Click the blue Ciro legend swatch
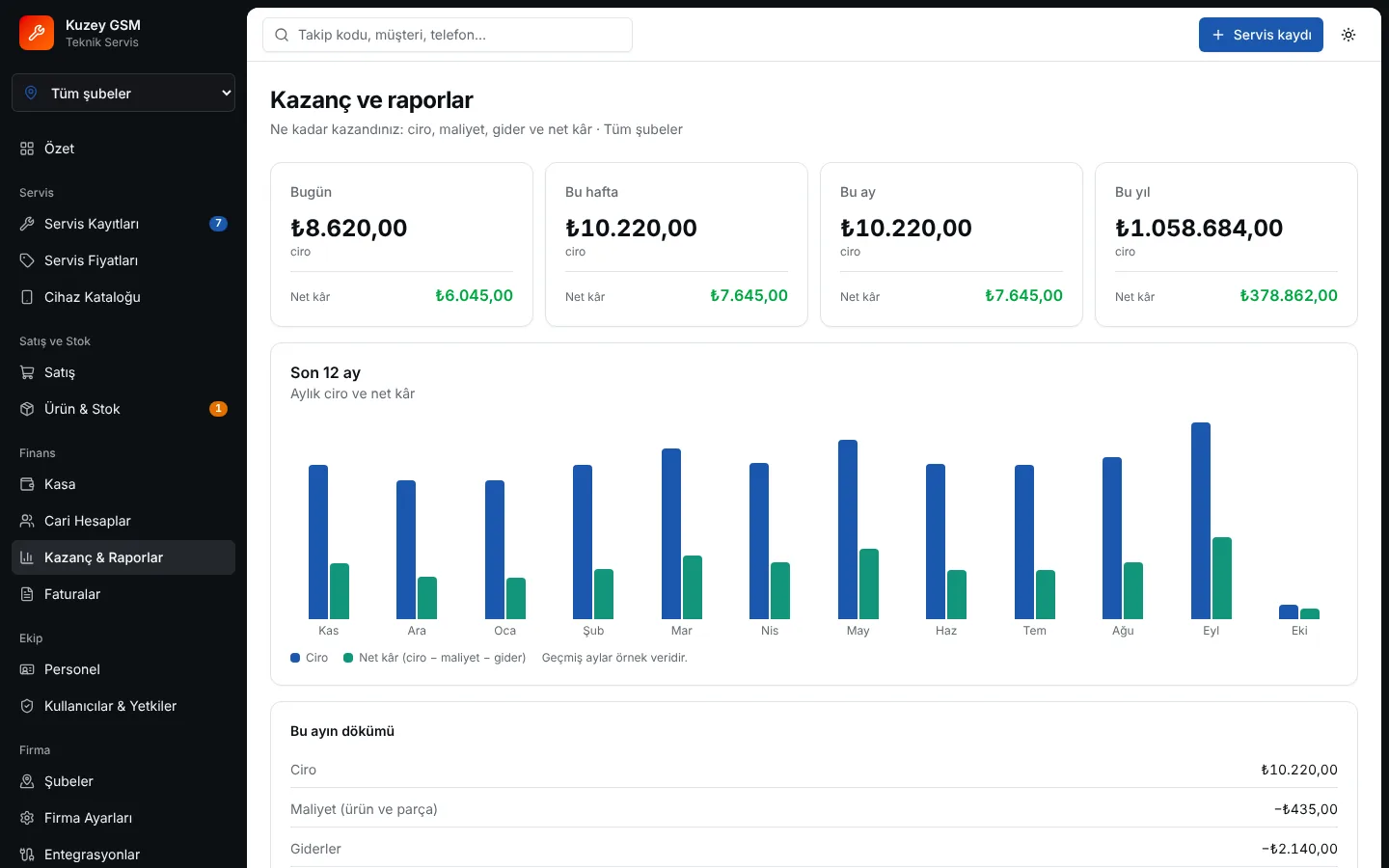 pyautogui.click(x=295, y=658)
